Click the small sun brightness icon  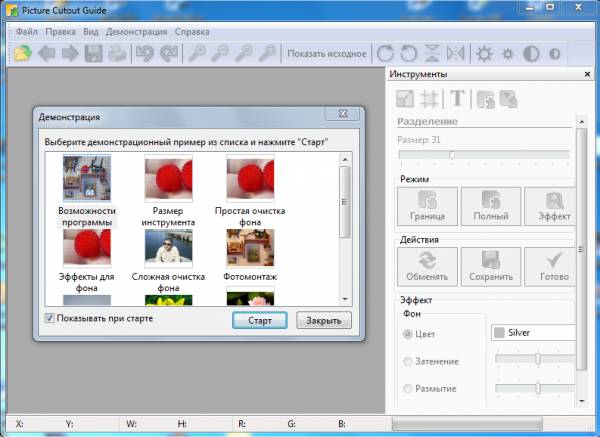click(x=508, y=54)
